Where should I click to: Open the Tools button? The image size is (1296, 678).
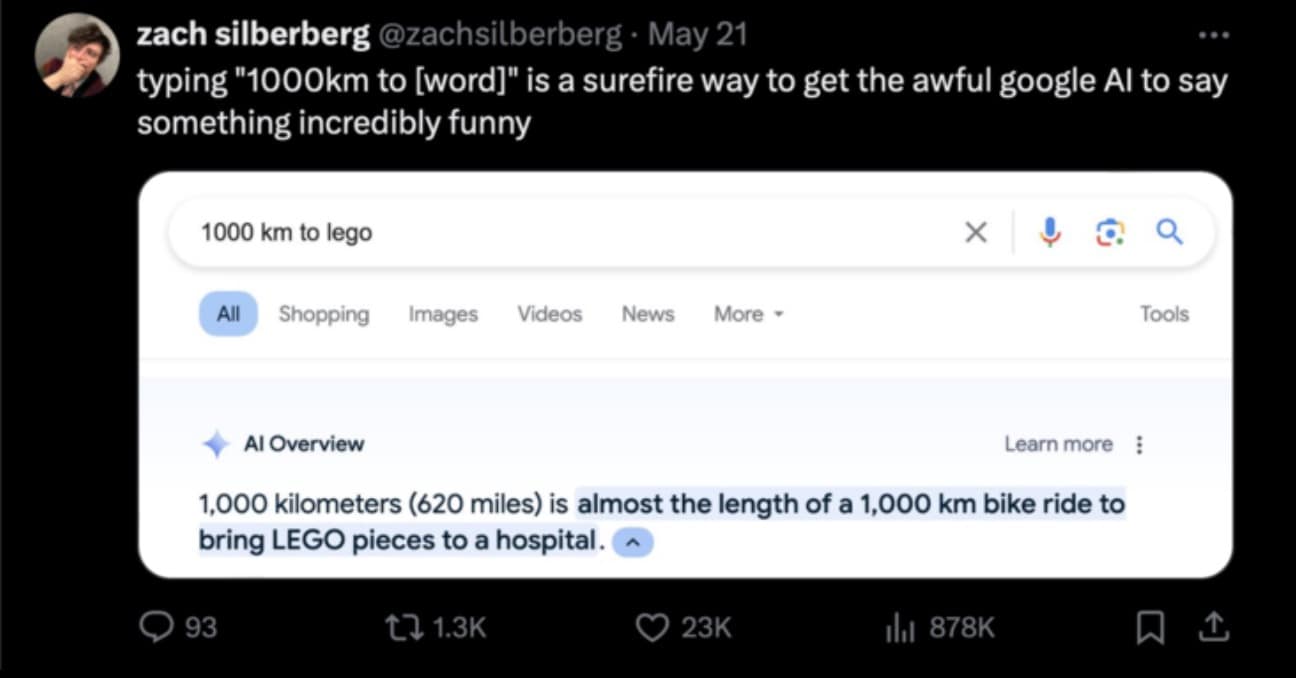(1164, 314)
